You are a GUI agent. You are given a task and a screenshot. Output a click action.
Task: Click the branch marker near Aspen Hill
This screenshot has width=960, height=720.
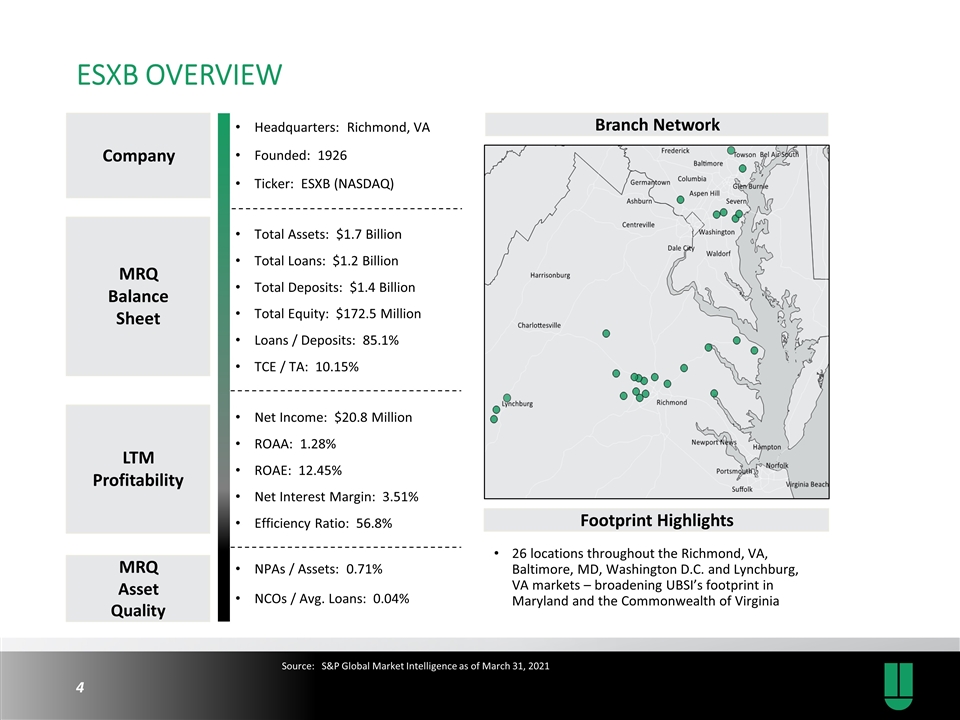[x=680, y=200]
